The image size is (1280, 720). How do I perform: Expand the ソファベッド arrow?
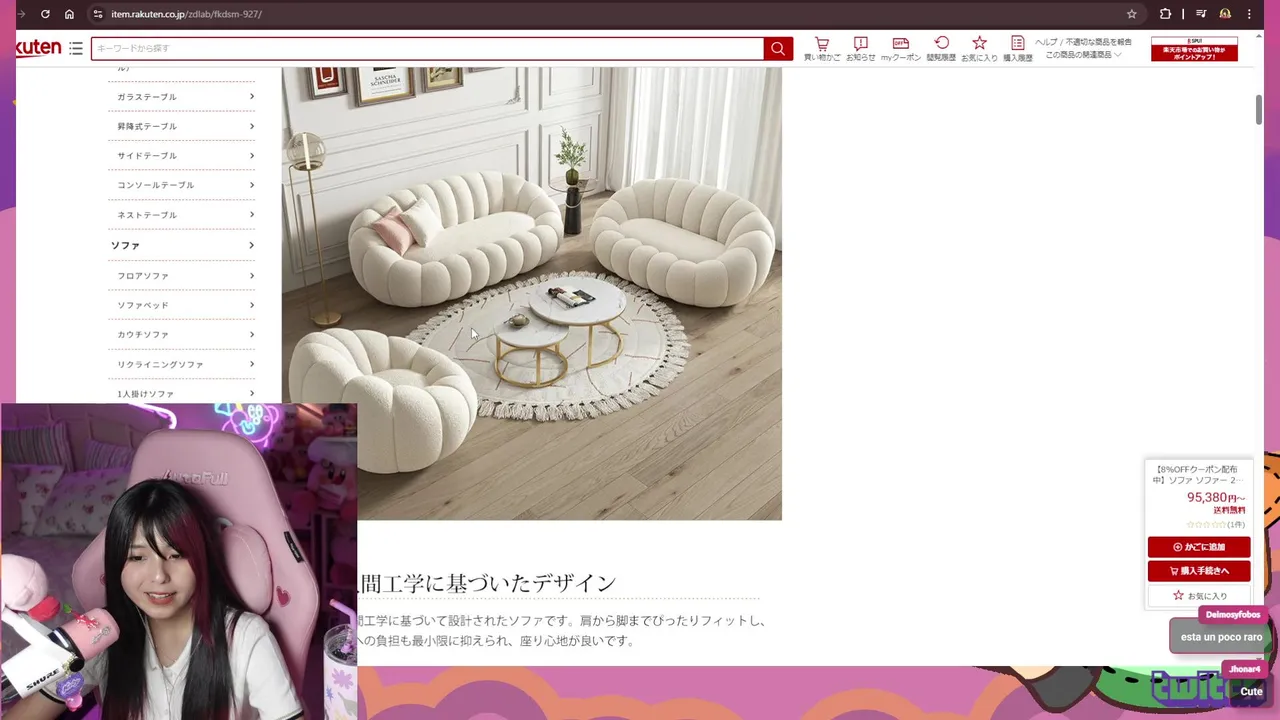[x=252, y=304]
